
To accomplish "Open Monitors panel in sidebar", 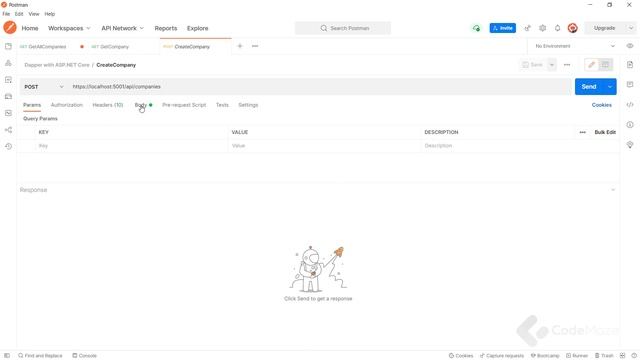I will pos(8,113).
